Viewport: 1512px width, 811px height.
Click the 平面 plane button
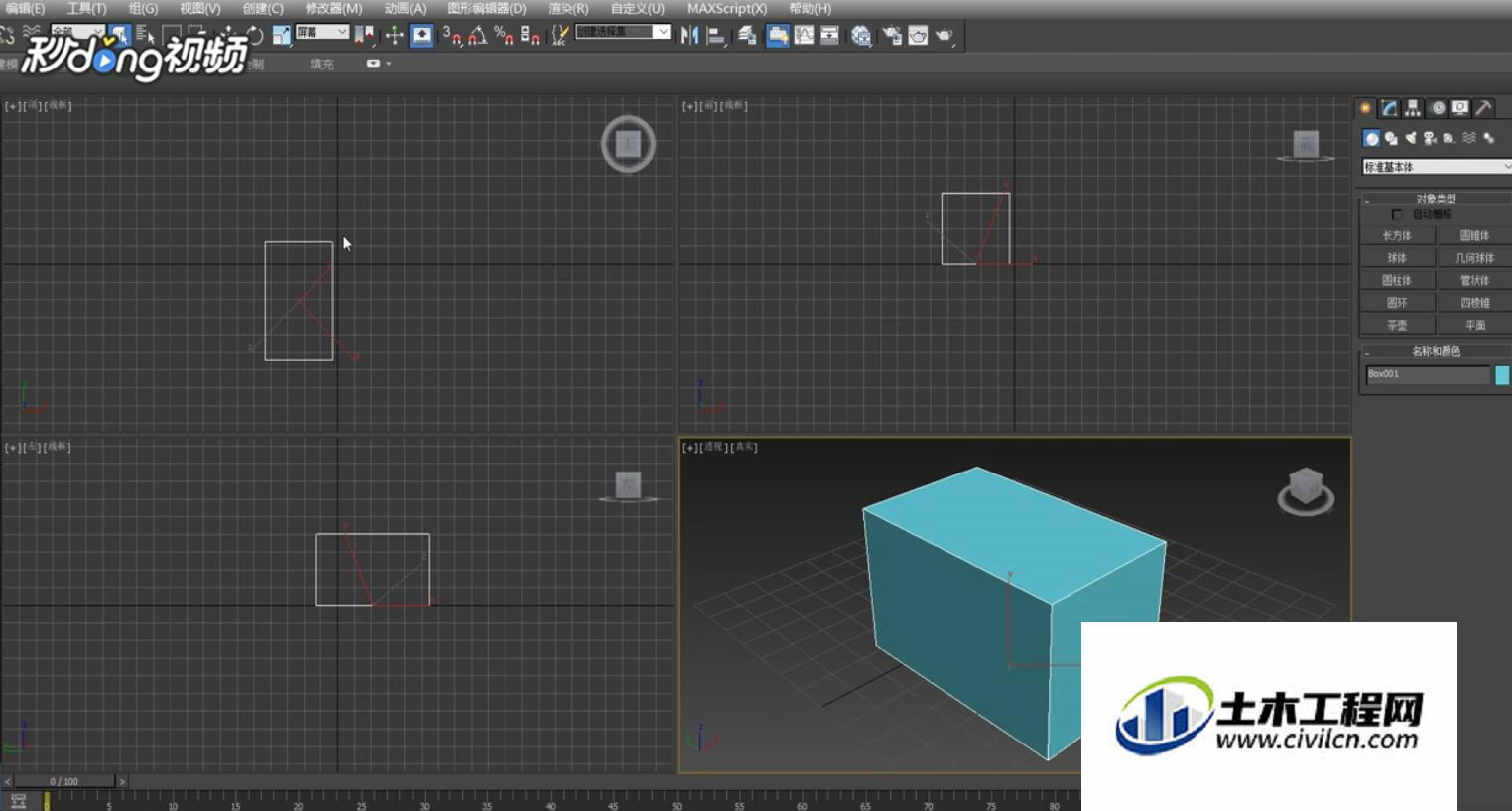[1475, 326]
